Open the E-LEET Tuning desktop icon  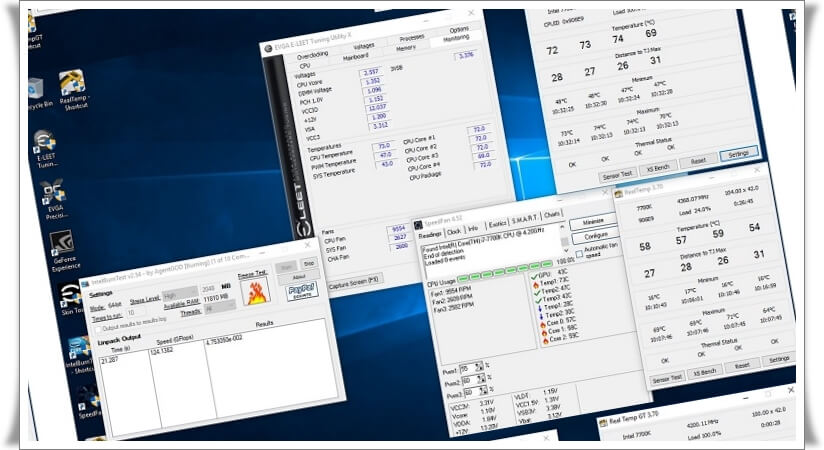(46, 149)
